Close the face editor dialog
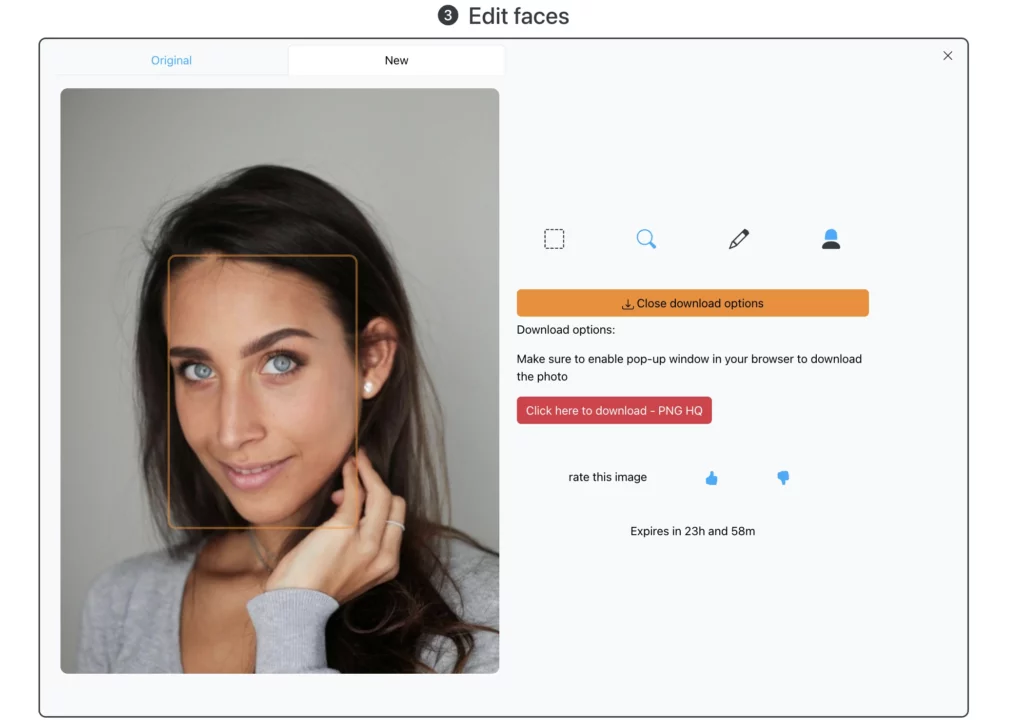 pyautogui.click(x=947, y=56)
